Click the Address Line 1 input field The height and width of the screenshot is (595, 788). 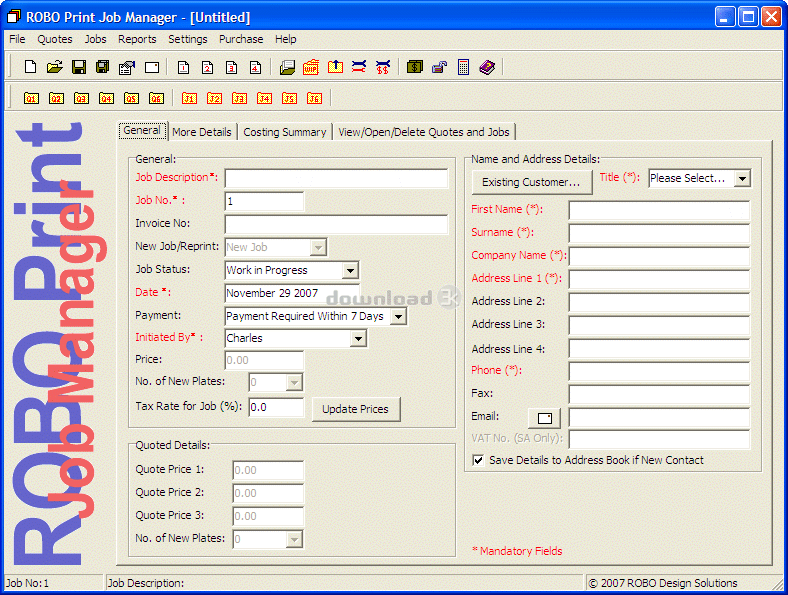(659, 279)
